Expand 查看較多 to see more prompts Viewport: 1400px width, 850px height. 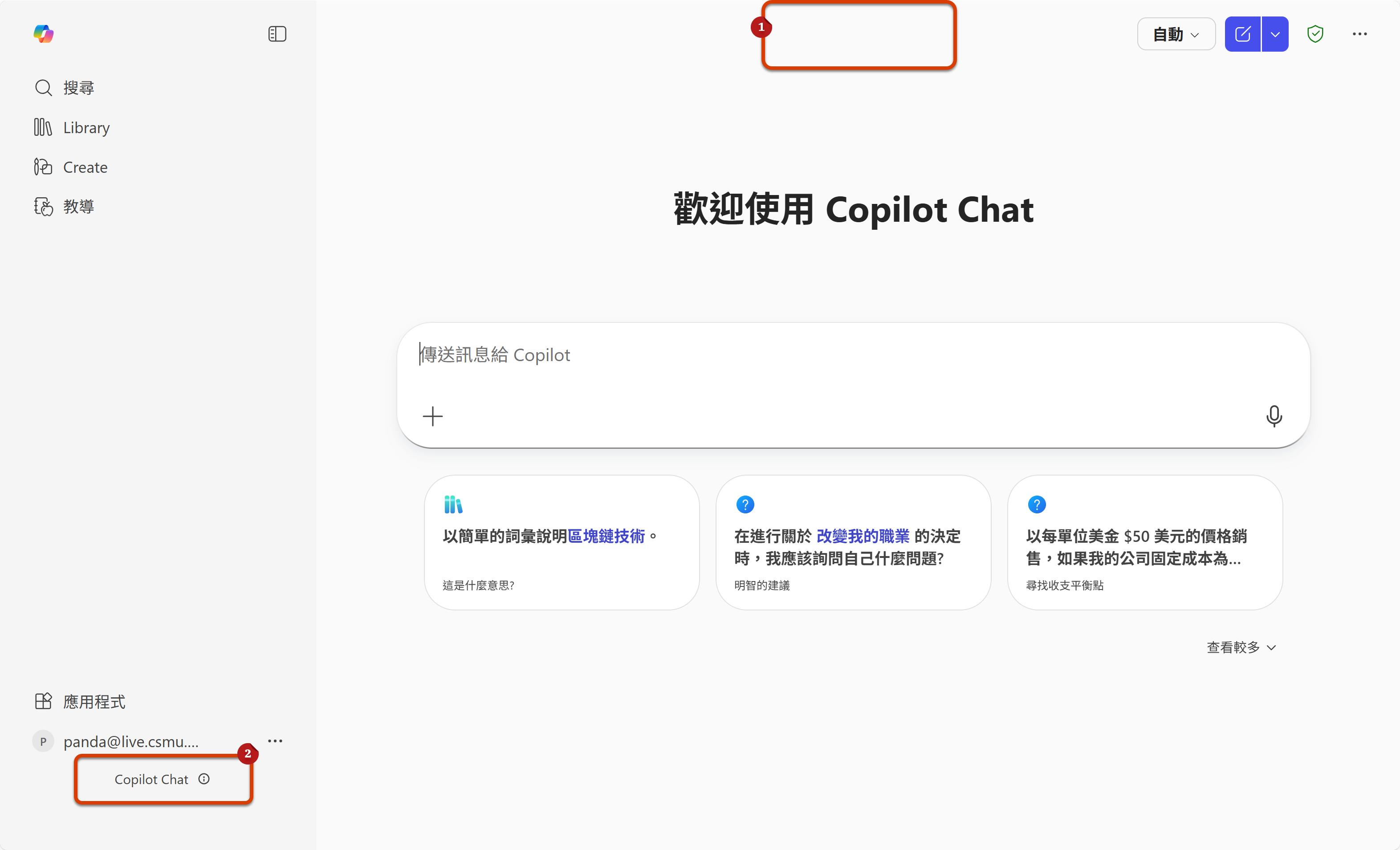(1241, 647)
